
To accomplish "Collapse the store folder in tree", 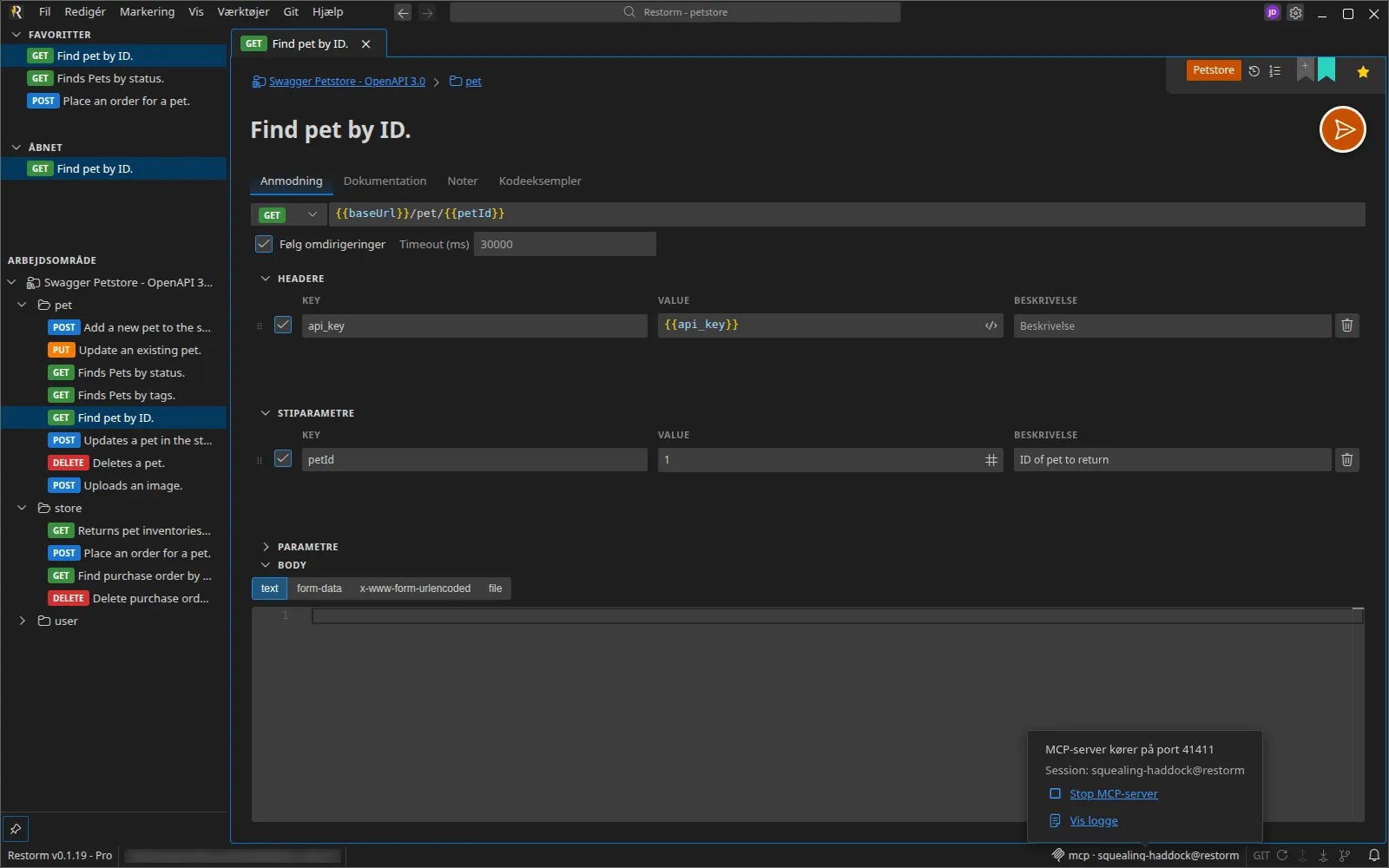I will [23, 508].
